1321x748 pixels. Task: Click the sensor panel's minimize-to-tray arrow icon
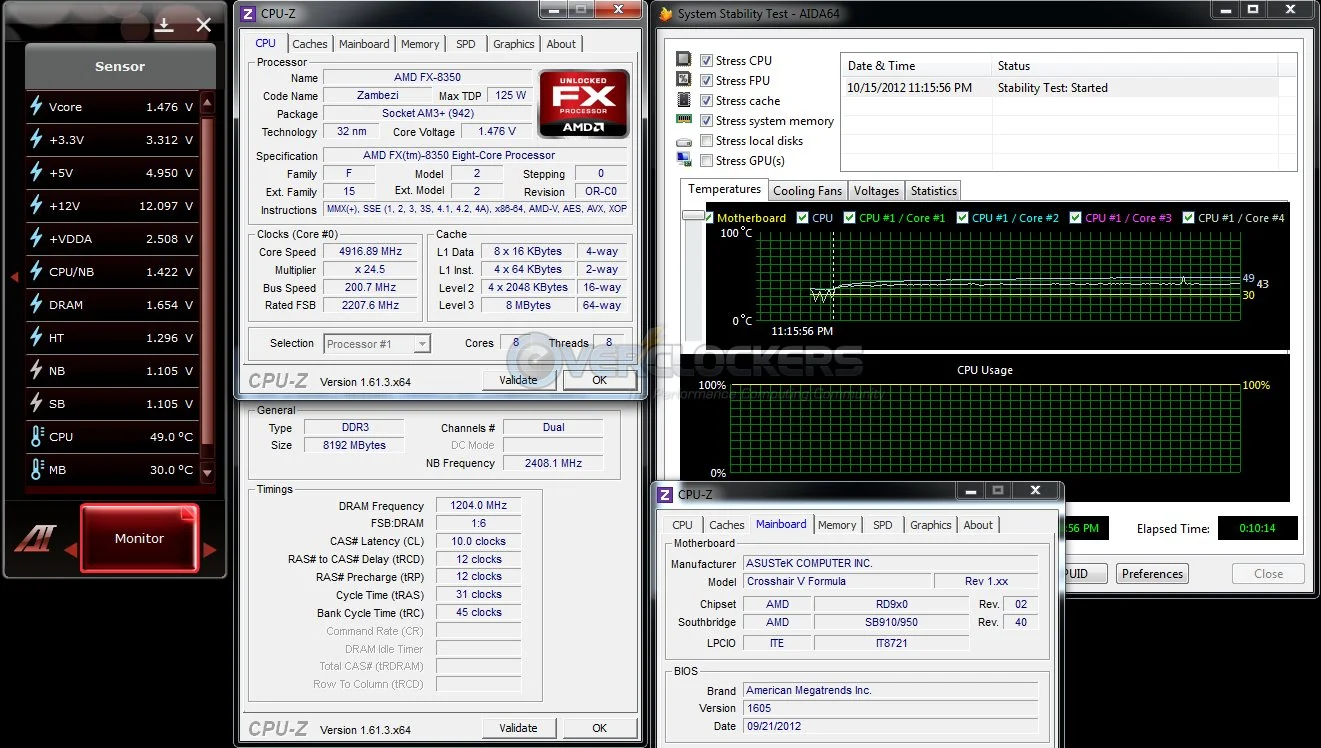[x=164, y=25]
